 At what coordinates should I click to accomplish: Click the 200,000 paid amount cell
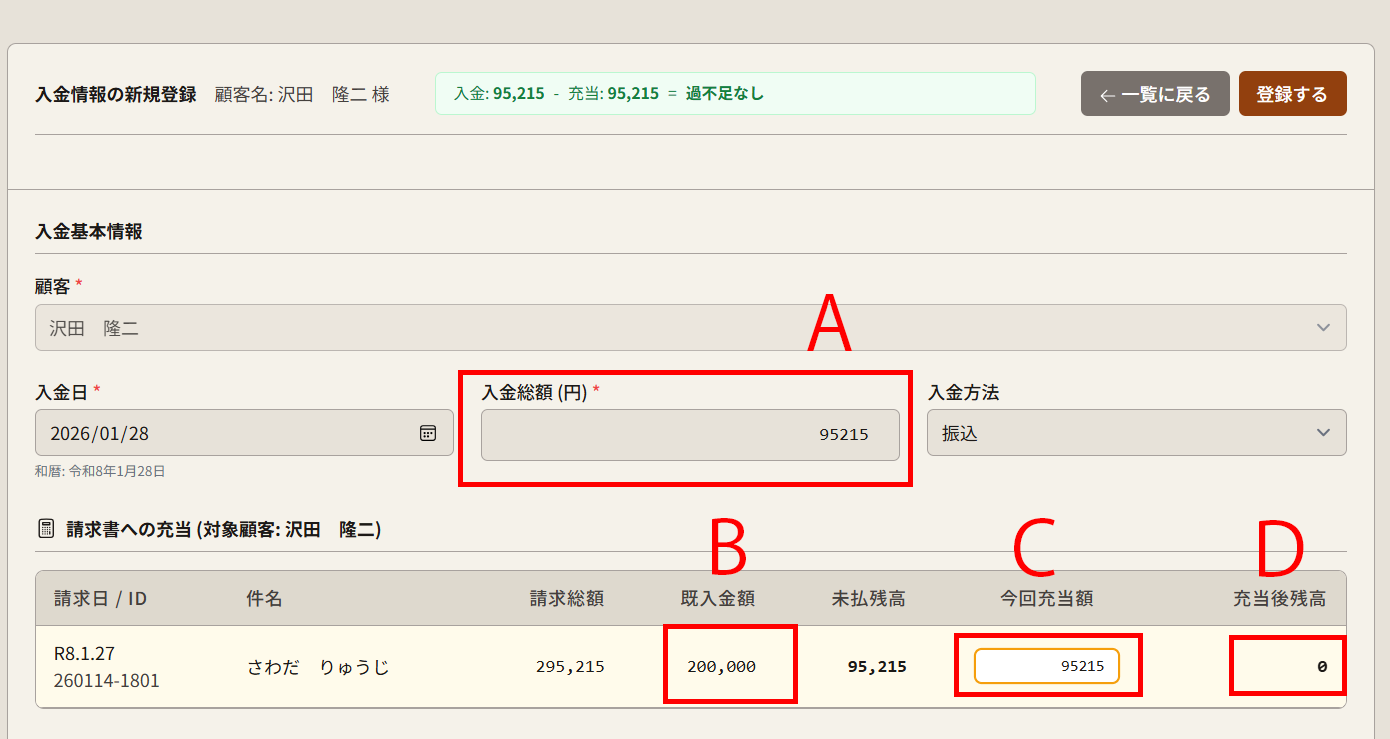[x=721, y=667]
